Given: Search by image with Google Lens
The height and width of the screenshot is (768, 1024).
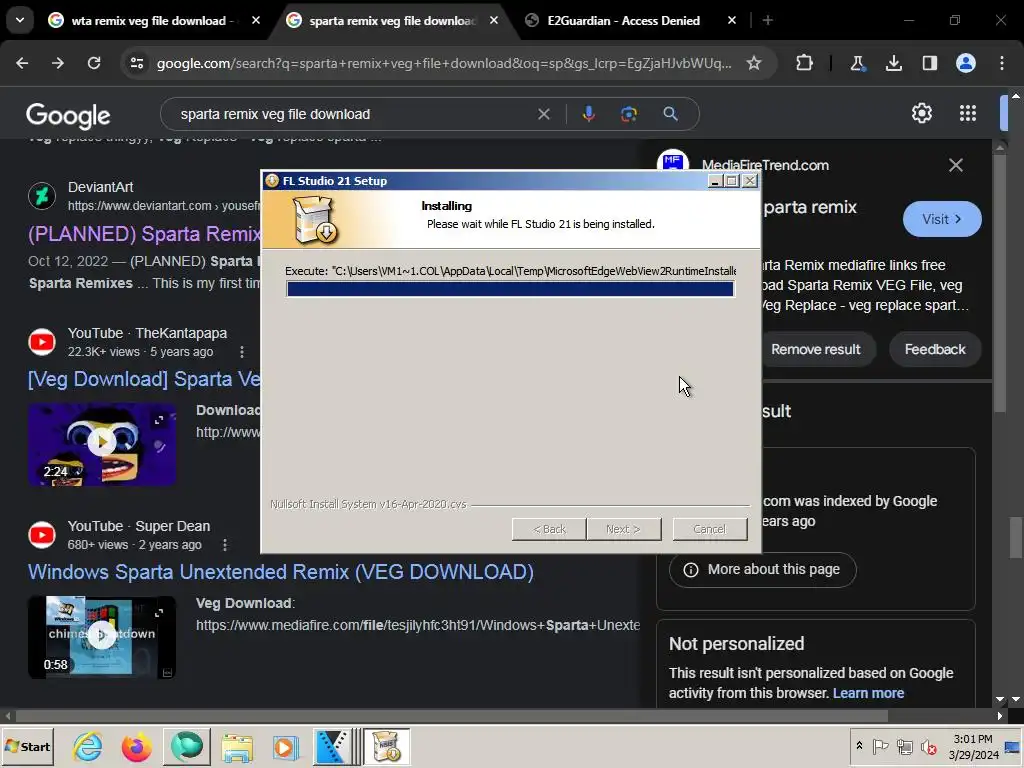Looking at the screenshot, I should click(629, 114).
